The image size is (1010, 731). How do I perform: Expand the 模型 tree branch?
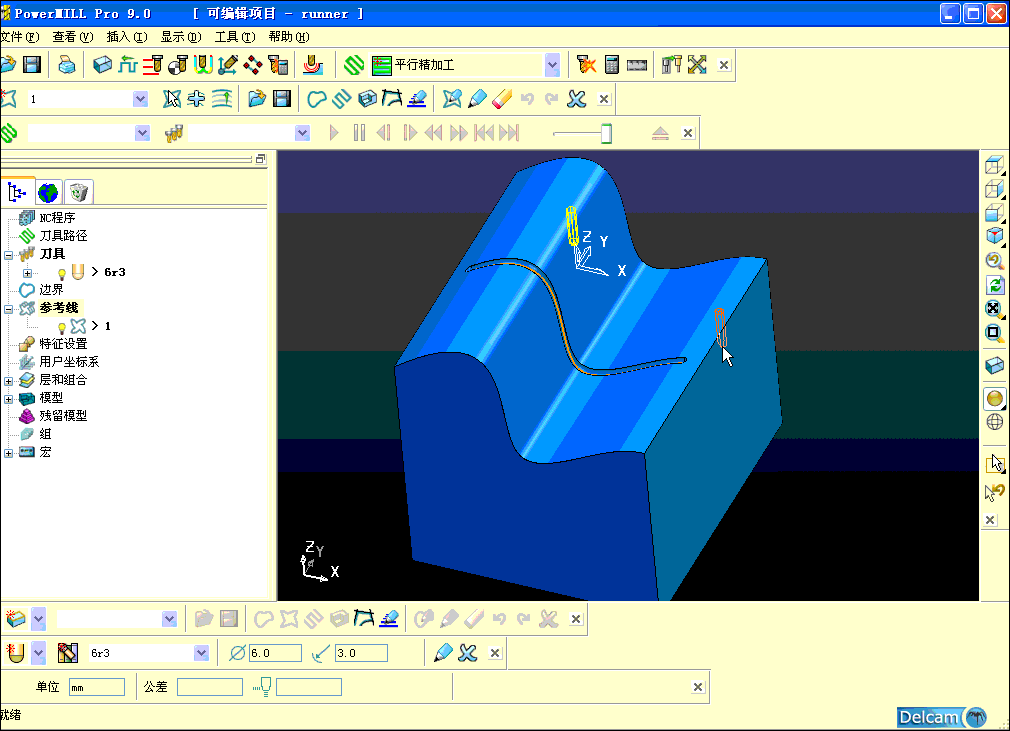click(8, 399)
